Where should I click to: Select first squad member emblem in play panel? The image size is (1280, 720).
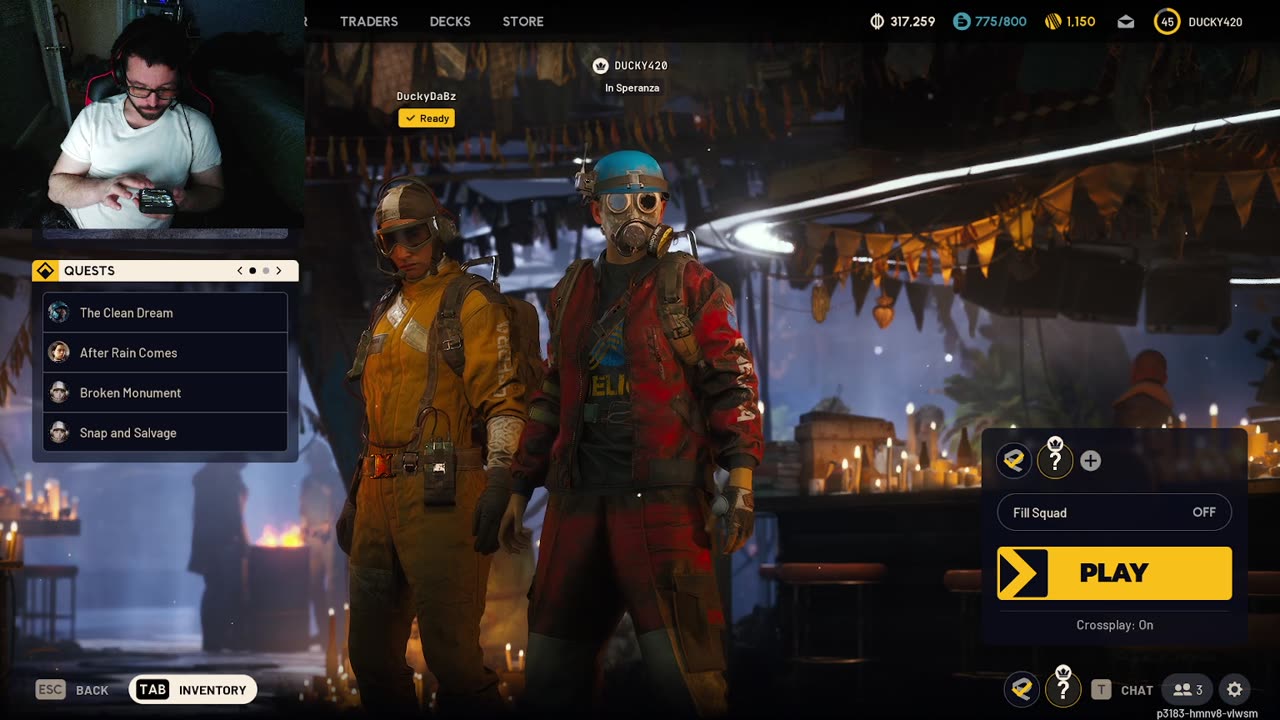click(x=1014, y=460)
